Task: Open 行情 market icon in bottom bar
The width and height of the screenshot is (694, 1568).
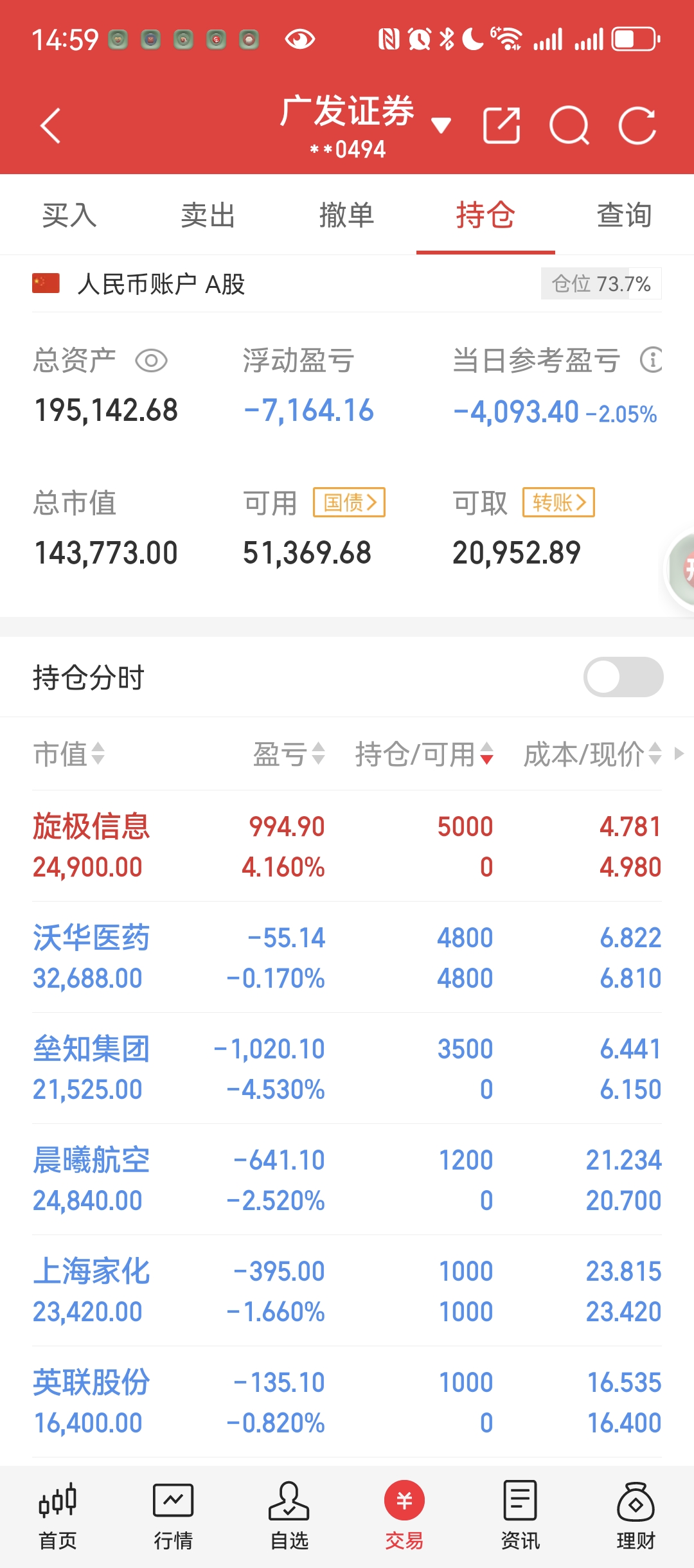Action: coord(173,1502)
